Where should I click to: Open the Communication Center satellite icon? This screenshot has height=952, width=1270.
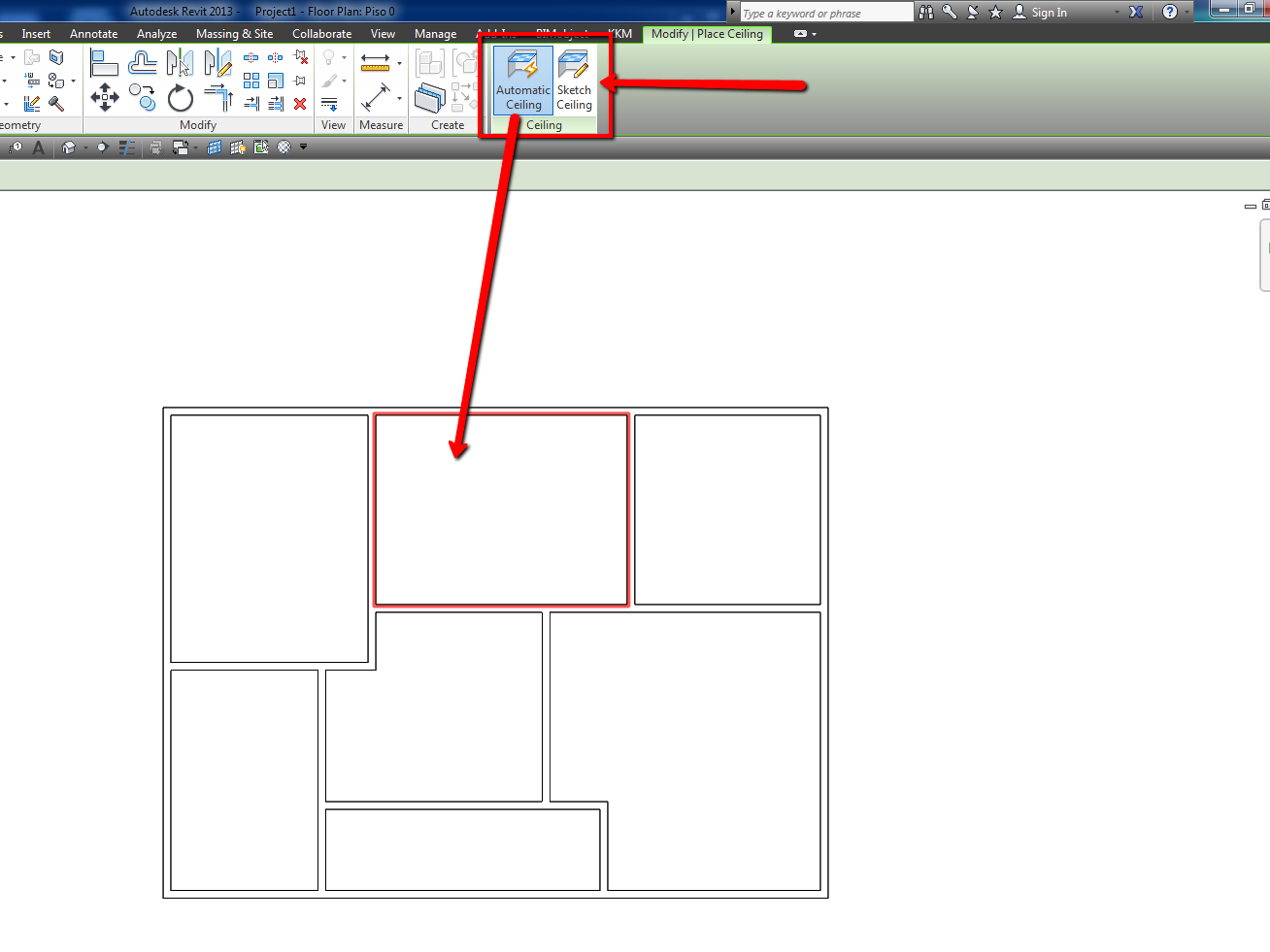point(973,12)
